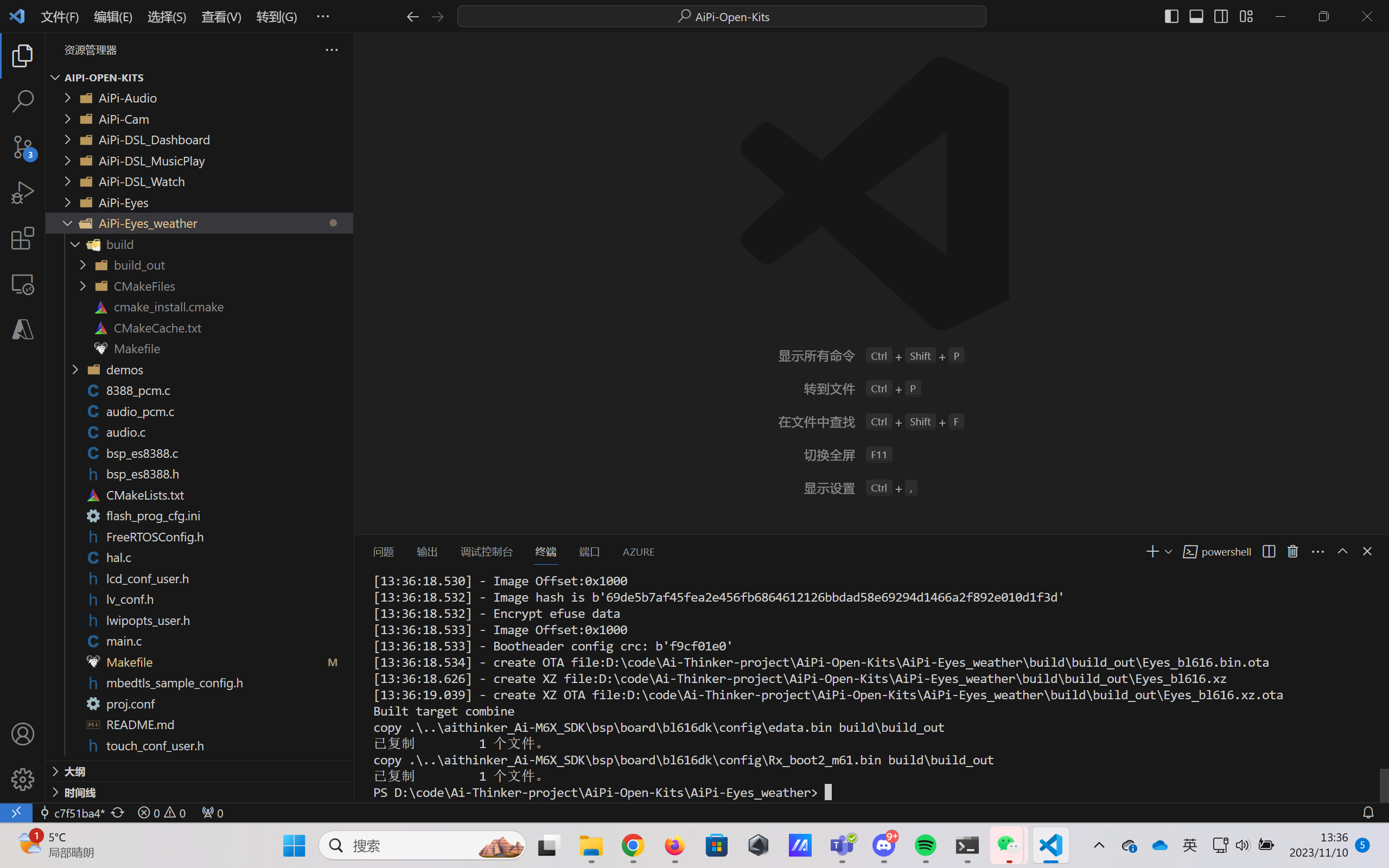Click the git branch c7f51ba4* status item
The height and width of the screenshot is (868, 1389).
[x=72, y=812]
